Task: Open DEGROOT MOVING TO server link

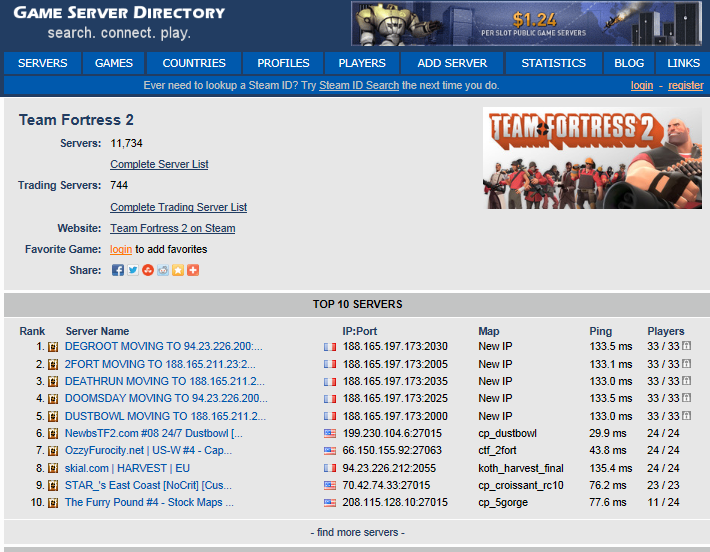Action: coord(163,346)
